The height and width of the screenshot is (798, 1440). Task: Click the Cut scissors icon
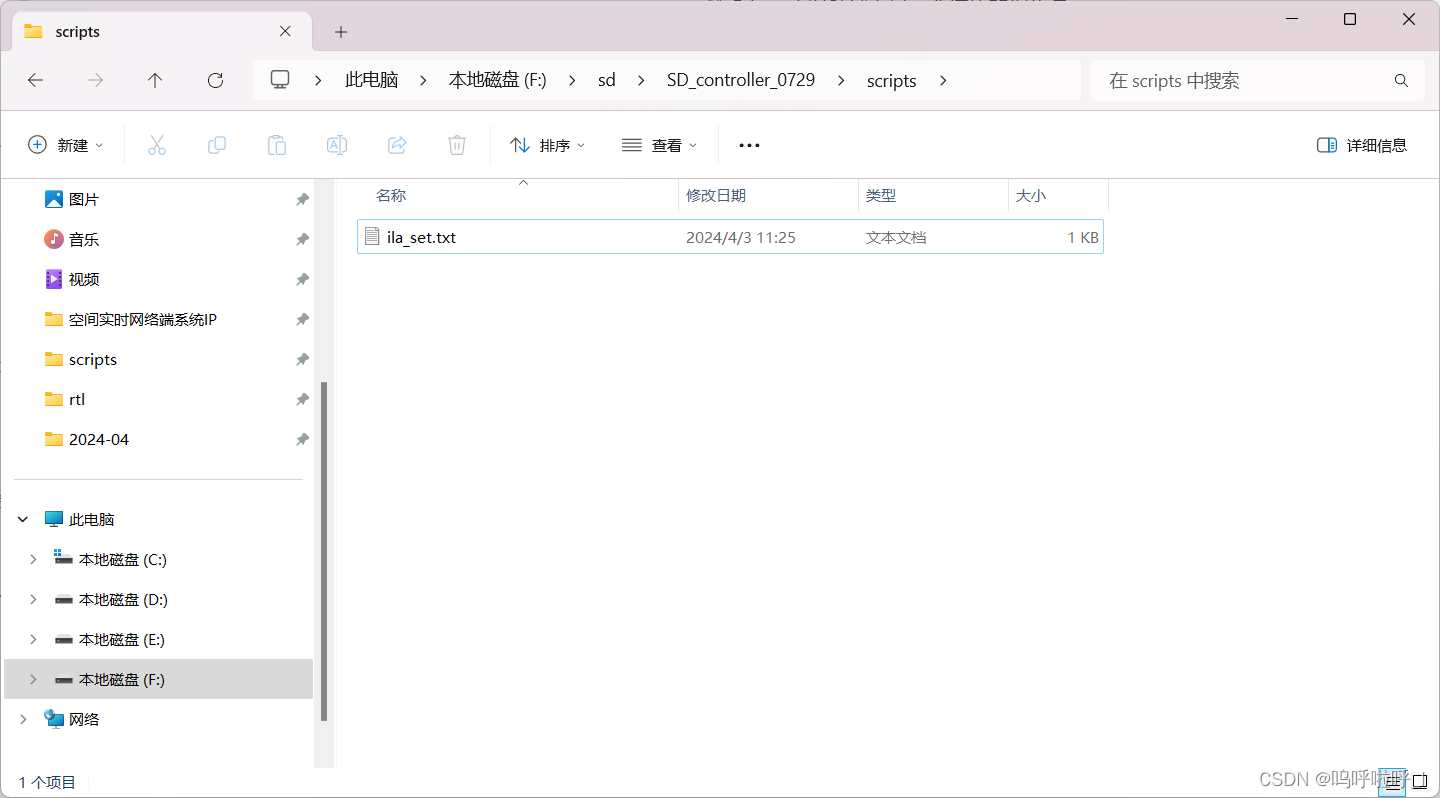click(x=157, y=145)
